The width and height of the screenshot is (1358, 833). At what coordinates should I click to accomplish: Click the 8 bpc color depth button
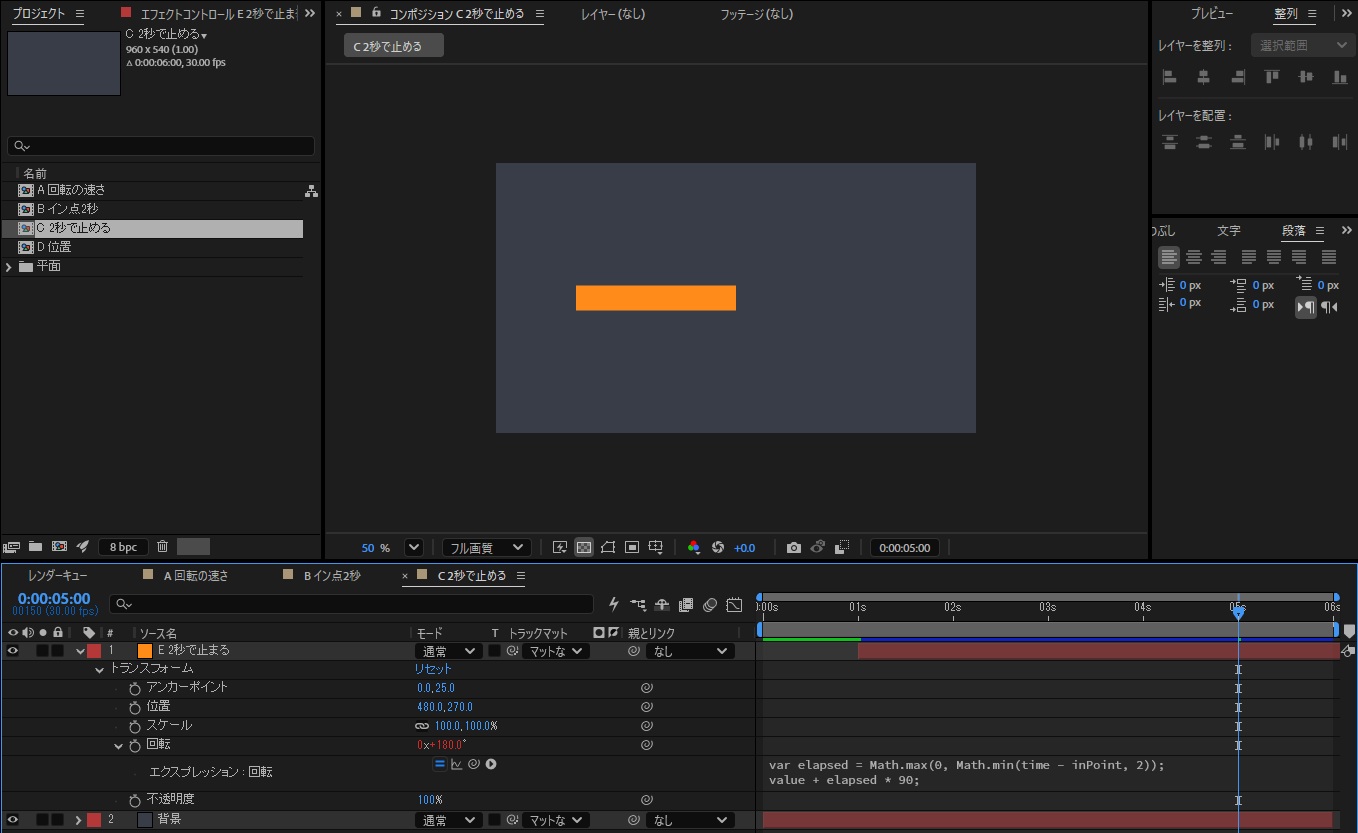pos(124,547)
